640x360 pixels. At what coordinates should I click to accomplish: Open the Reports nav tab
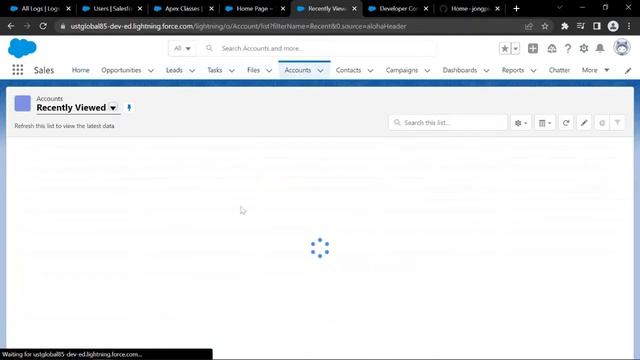pos(513,70)
